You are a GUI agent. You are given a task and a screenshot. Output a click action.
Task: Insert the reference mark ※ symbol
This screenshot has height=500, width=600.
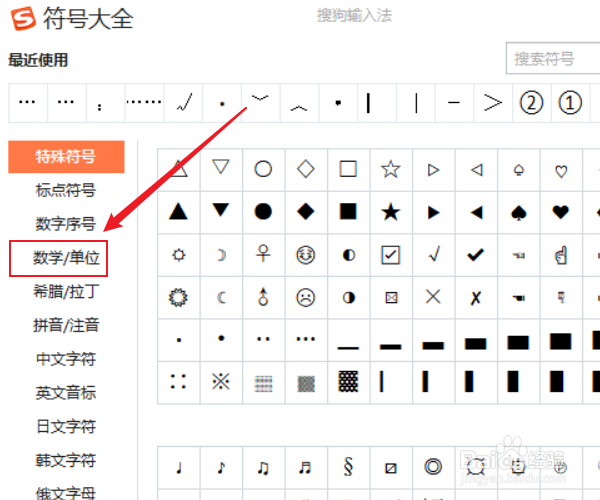(221, 382)
